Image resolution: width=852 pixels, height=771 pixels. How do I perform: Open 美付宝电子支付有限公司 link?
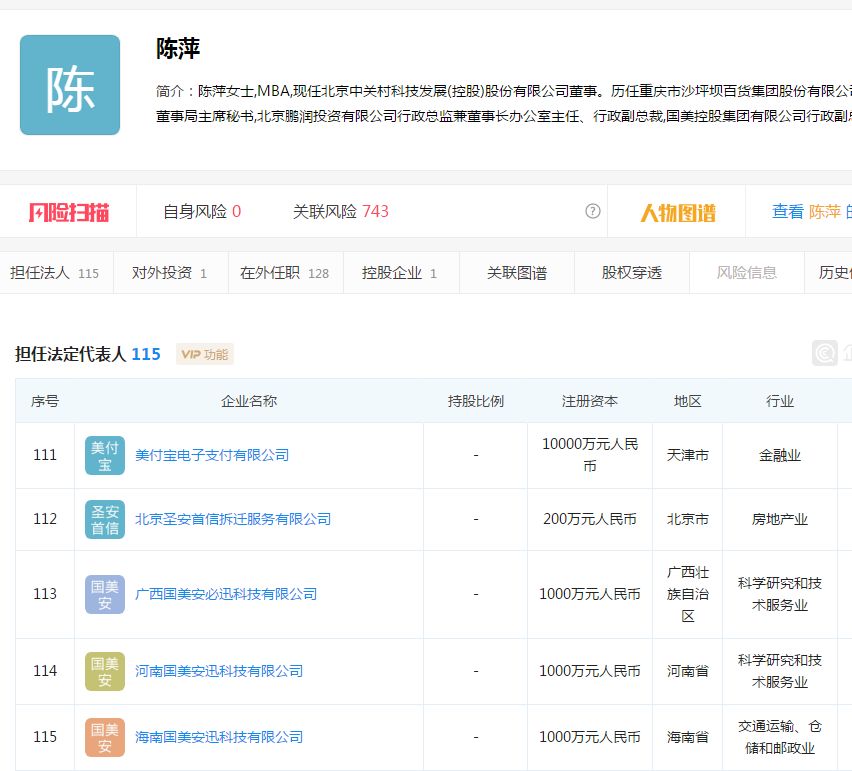pyautogui.click(x=212, y=455)
